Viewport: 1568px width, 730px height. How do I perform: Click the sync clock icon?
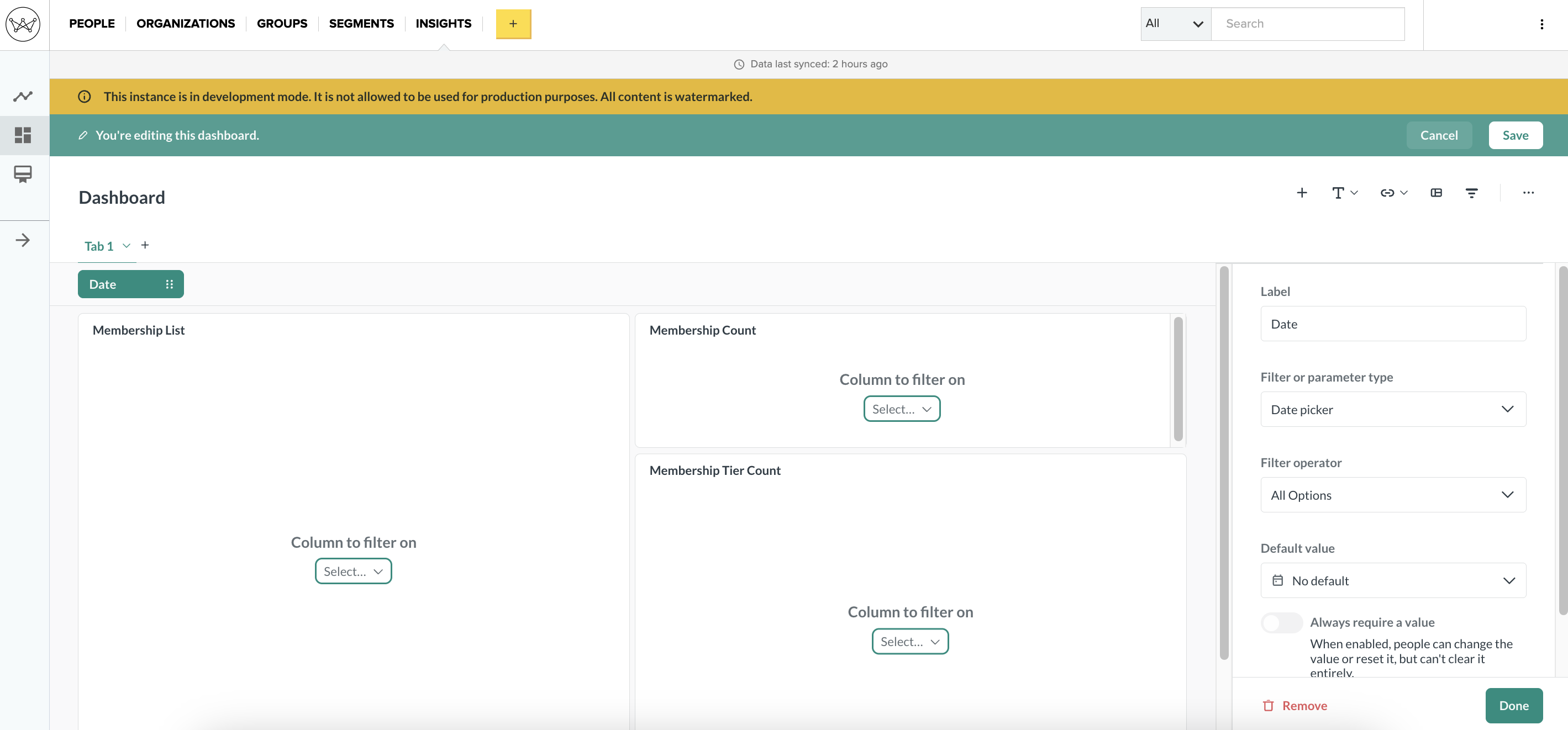pyautogui.click(x=738, y=65)
